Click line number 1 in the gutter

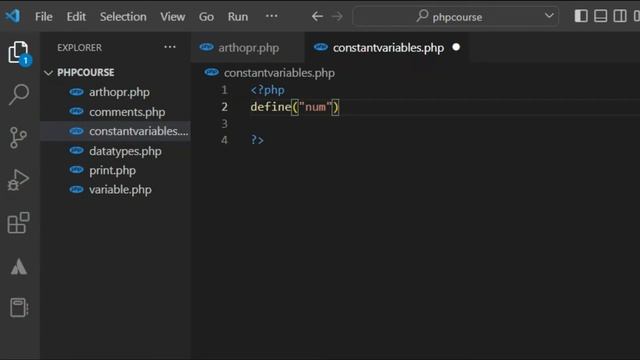(x=224, y=90)
